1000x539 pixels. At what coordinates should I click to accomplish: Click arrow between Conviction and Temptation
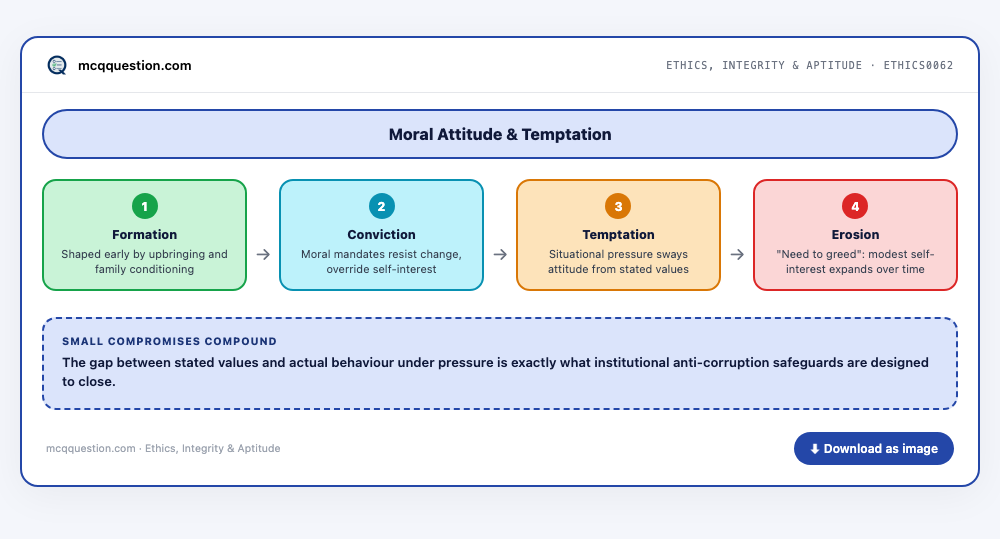click(x=500, y=255)
